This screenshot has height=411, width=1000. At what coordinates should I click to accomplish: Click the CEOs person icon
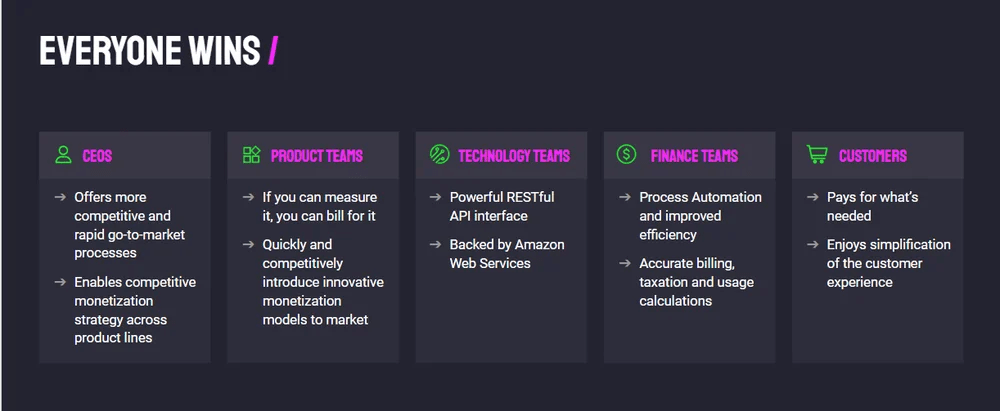click(x=63, y=155)
